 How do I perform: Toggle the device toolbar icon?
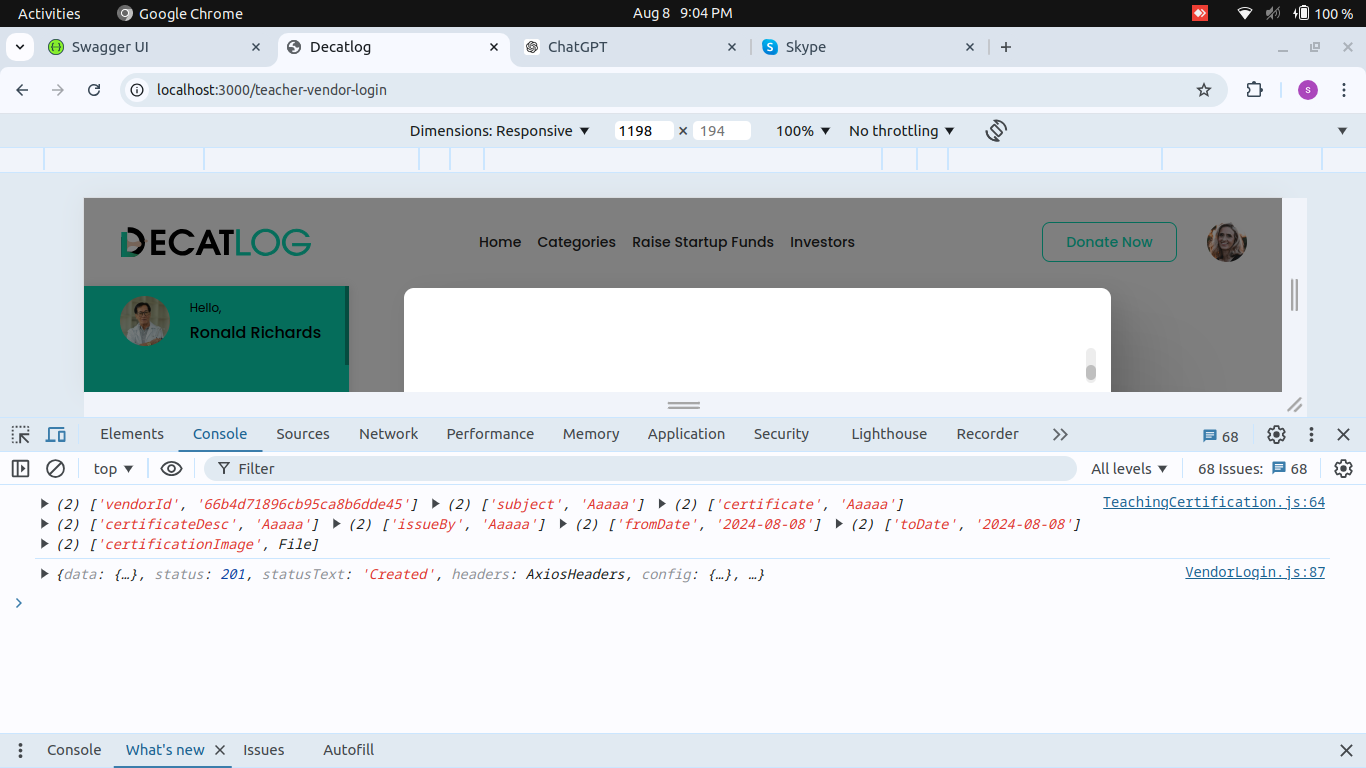[56, 434]
